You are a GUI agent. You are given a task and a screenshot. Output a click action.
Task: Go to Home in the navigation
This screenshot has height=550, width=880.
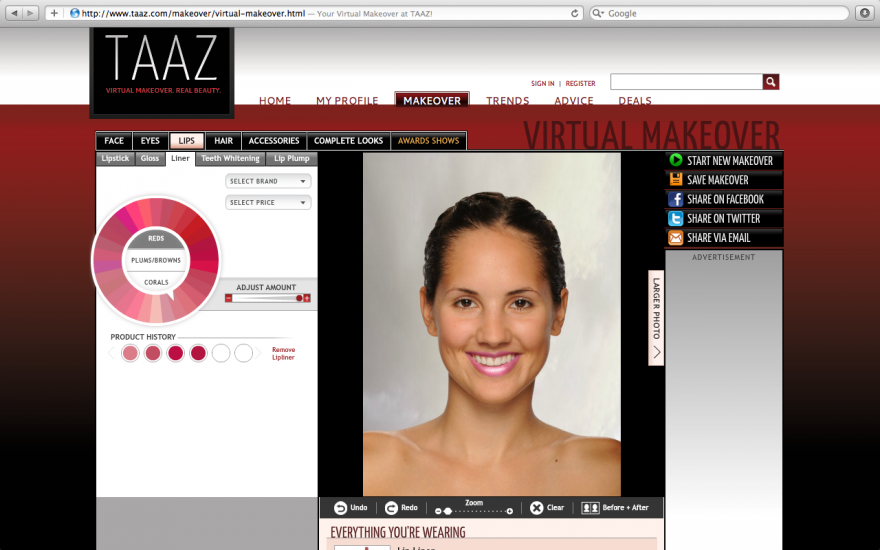pos(275,100)
